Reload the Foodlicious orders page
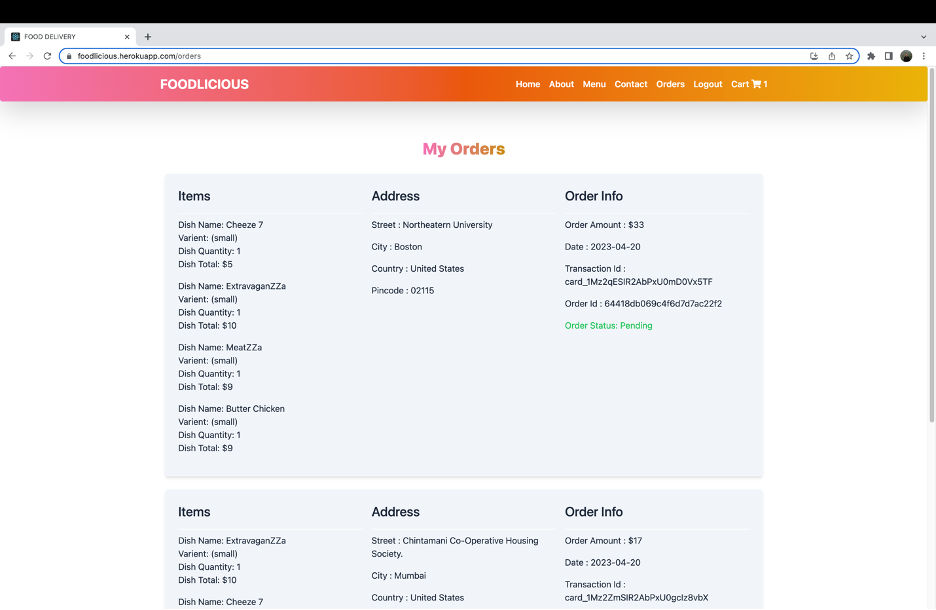The image size is (936, 610). point(47,56)
